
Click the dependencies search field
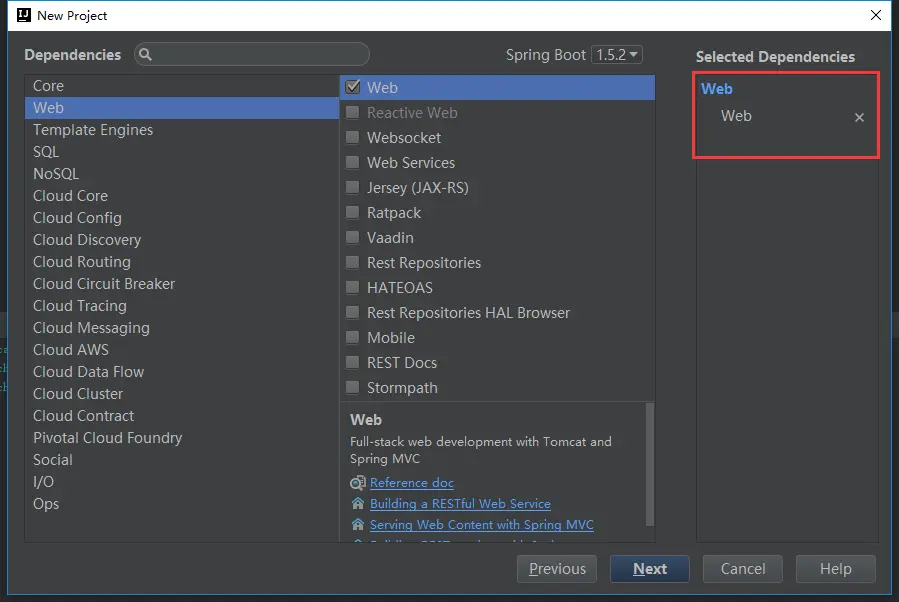[x=252, y=54]
